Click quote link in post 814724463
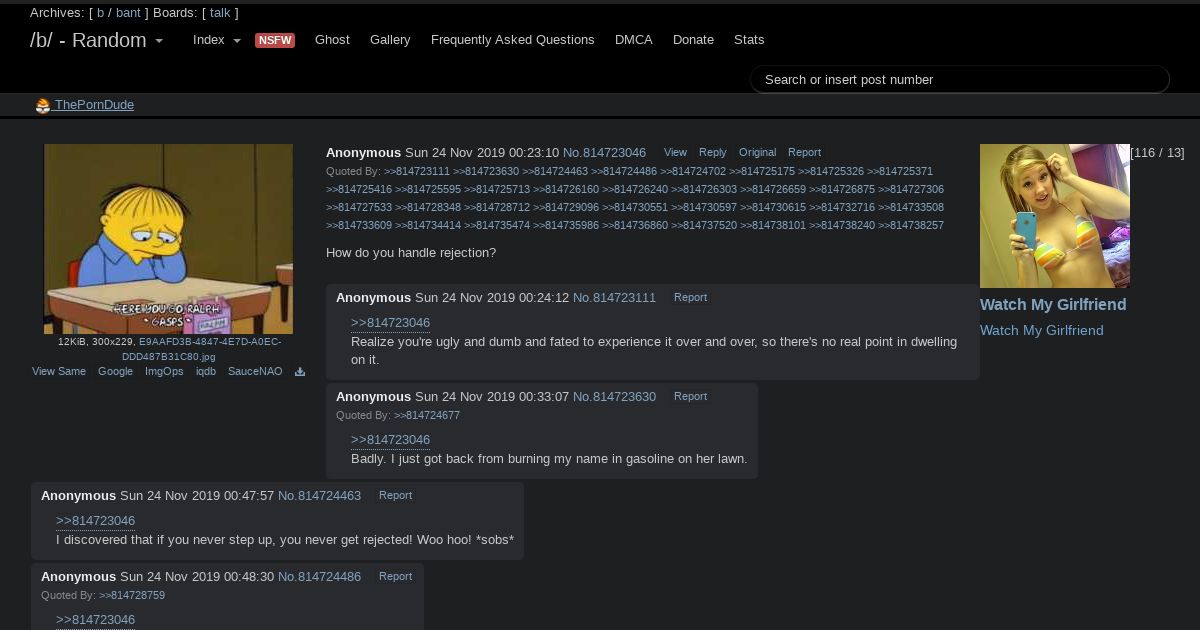 click(x=95, y=521)
